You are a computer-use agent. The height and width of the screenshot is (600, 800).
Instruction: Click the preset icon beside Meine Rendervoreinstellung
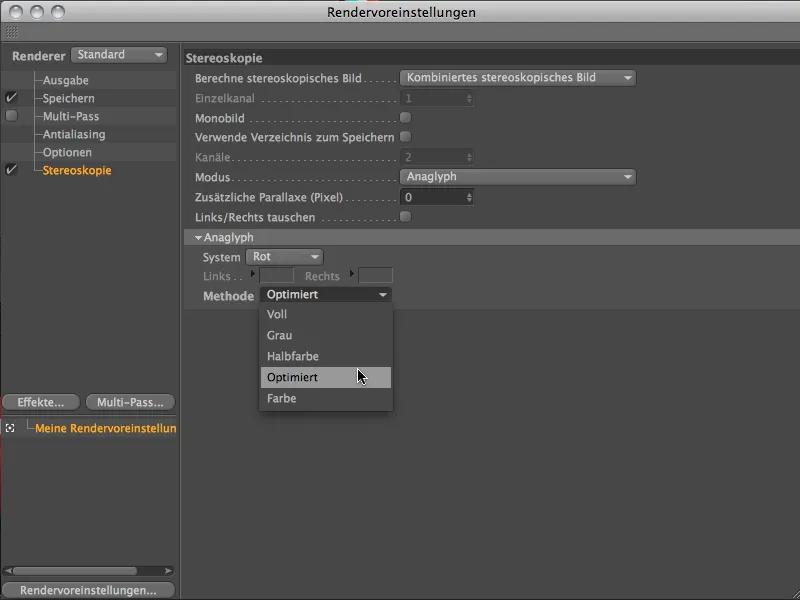coord(10,428)
